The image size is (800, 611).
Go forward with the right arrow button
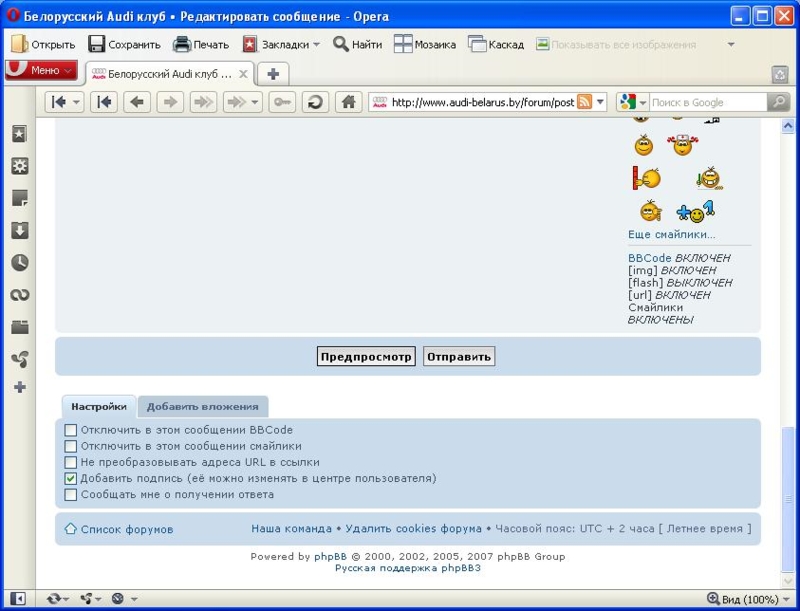(x=170, y=103)
